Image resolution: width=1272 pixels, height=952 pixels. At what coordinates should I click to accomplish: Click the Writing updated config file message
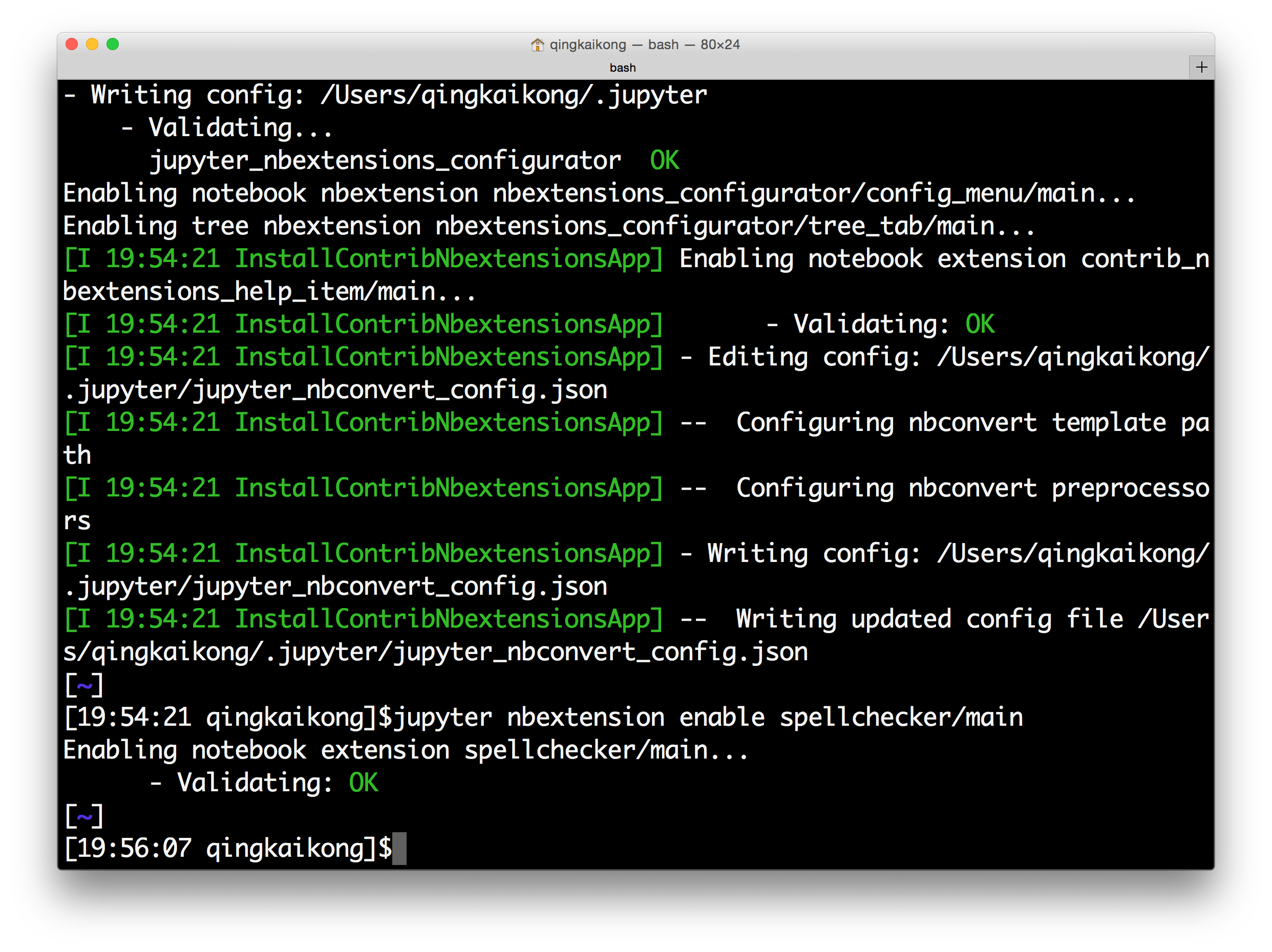pyautogui.click(x=929, y=619)
